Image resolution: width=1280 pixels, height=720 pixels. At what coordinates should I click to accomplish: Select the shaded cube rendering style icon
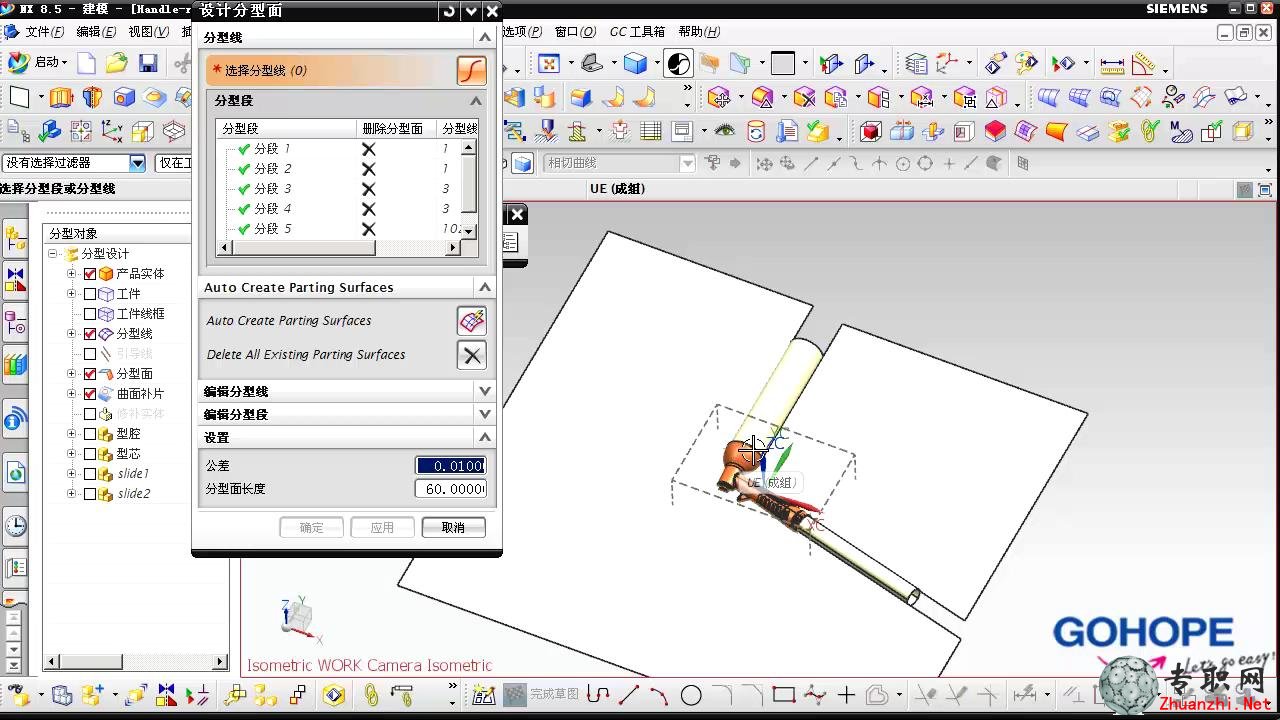pyautogui.click(x=635, y=63)
